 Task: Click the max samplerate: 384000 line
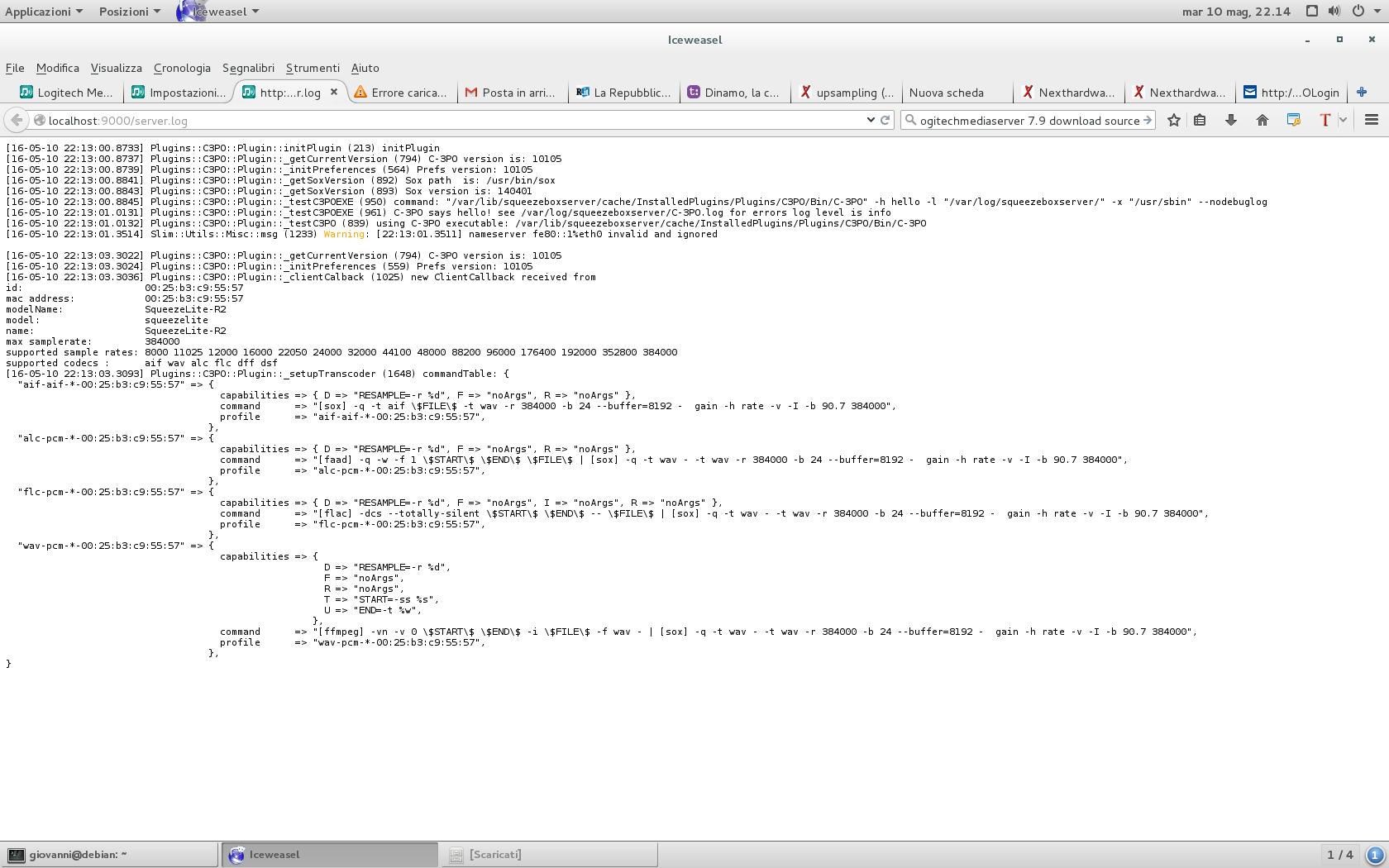click(93, 341)
